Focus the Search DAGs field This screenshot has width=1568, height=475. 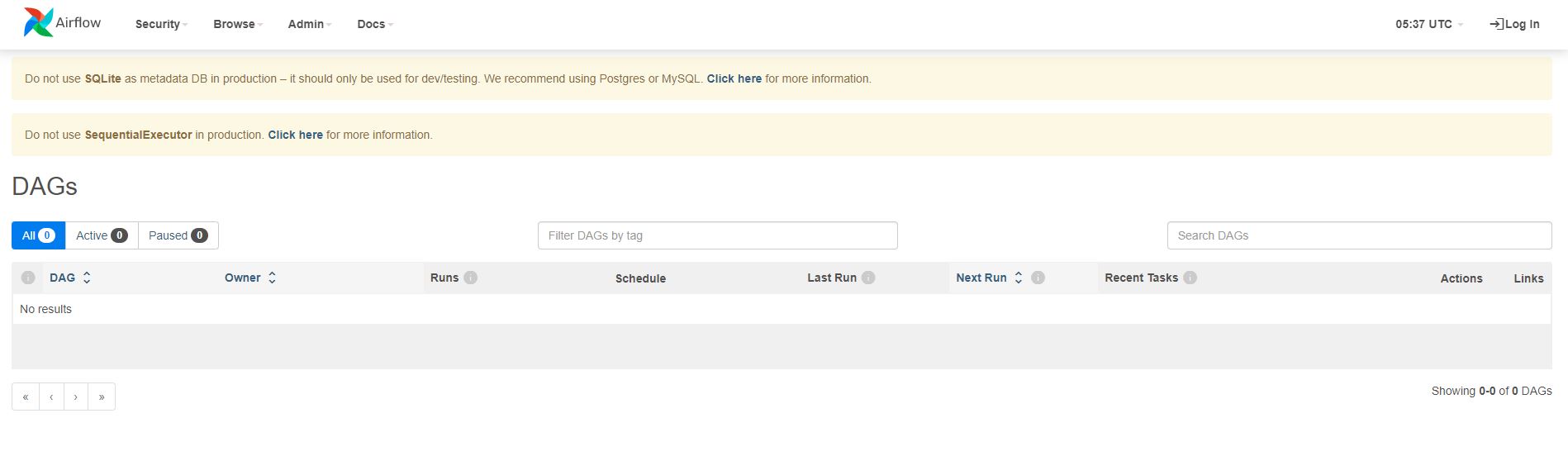pyautogui.click(x=1359, y=235)
